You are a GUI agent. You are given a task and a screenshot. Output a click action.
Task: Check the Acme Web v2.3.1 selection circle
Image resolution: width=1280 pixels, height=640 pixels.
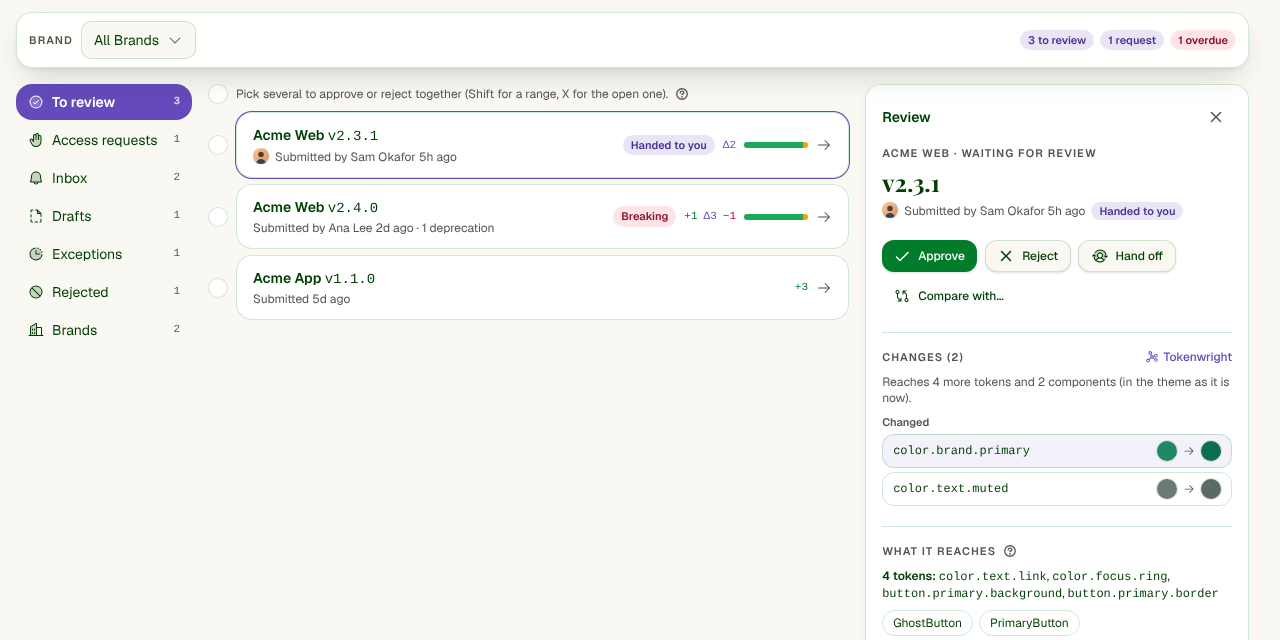coord(218,145)
